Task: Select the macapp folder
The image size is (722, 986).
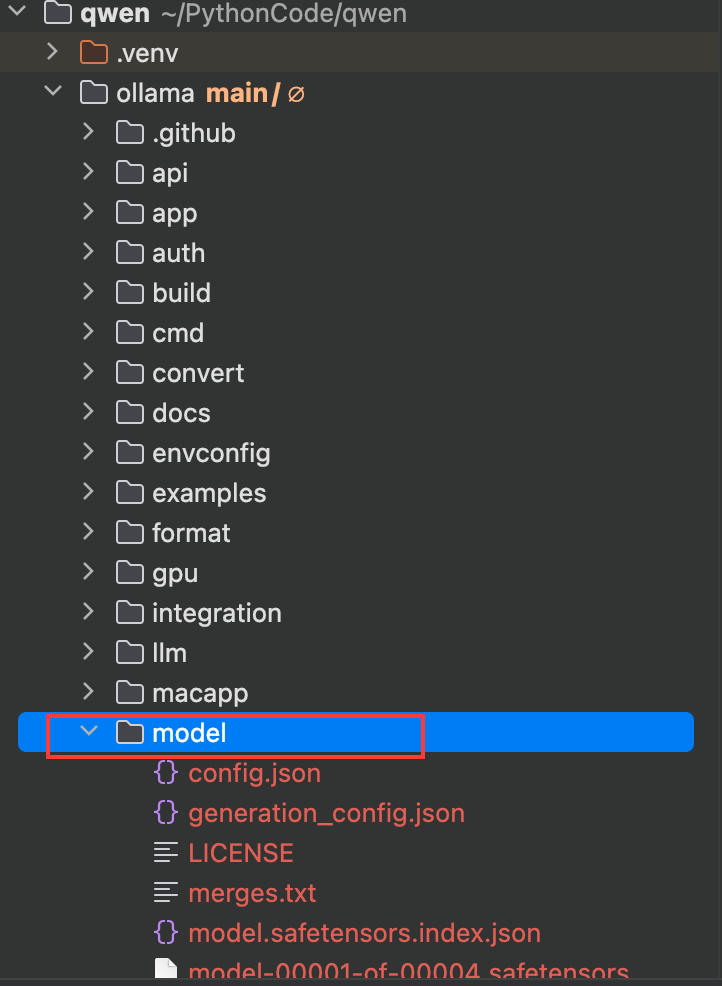Action: click(x=200, y=693)
